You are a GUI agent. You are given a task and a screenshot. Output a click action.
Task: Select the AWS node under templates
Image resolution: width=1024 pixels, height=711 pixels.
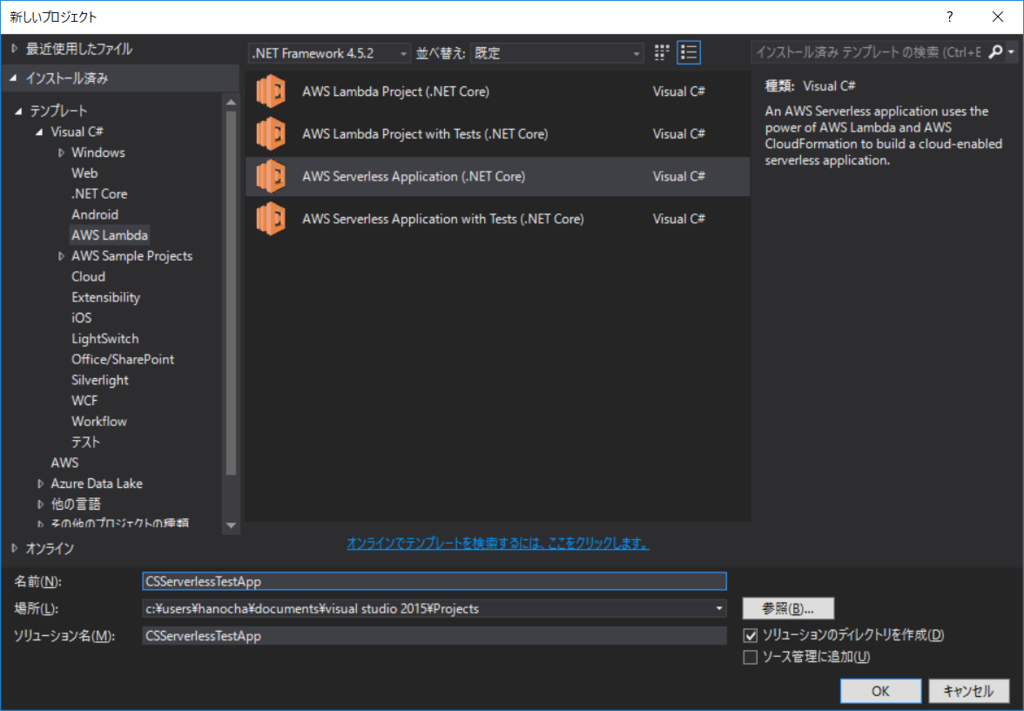click(65, 462)
